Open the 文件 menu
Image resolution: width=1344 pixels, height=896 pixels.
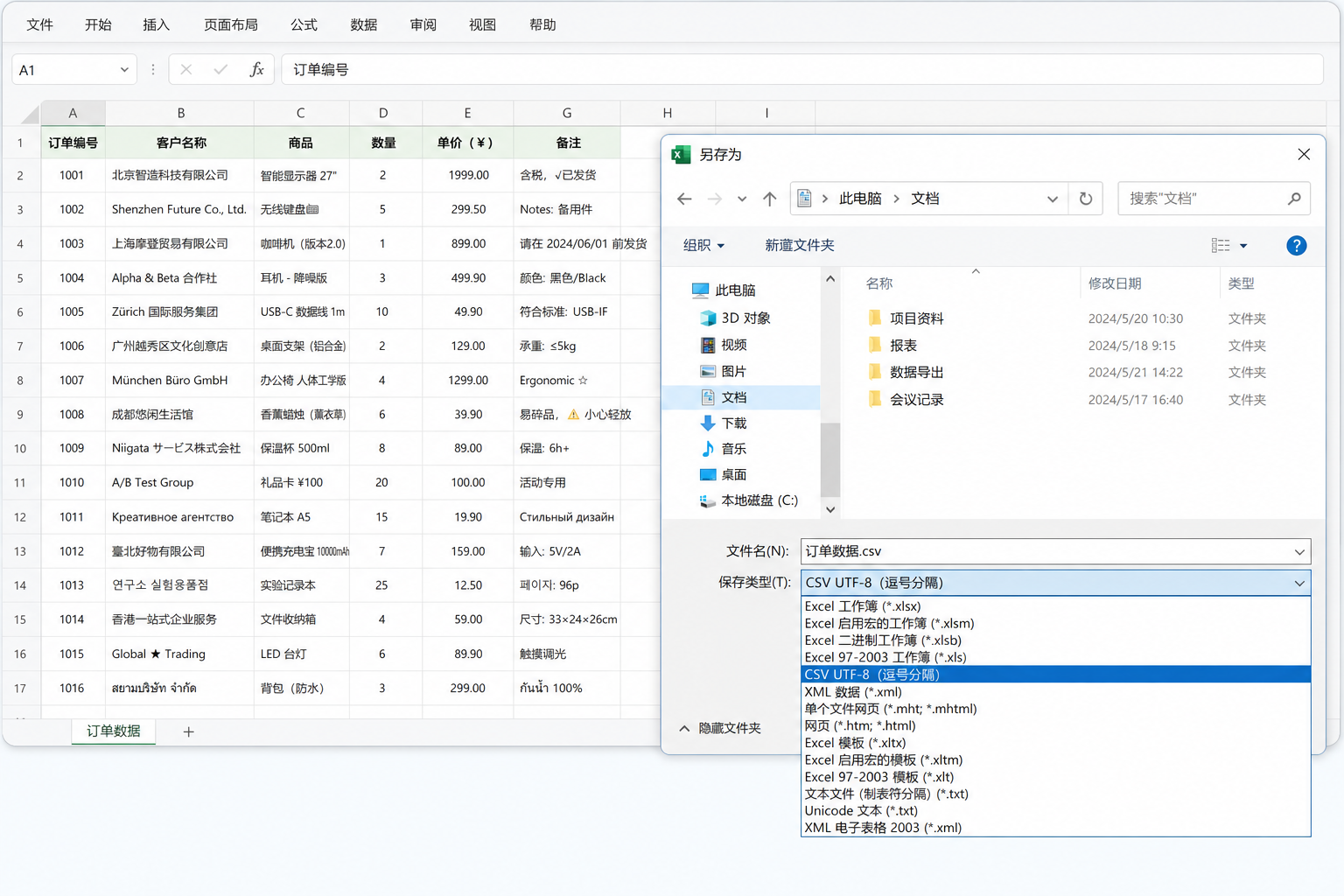[39, 24]
